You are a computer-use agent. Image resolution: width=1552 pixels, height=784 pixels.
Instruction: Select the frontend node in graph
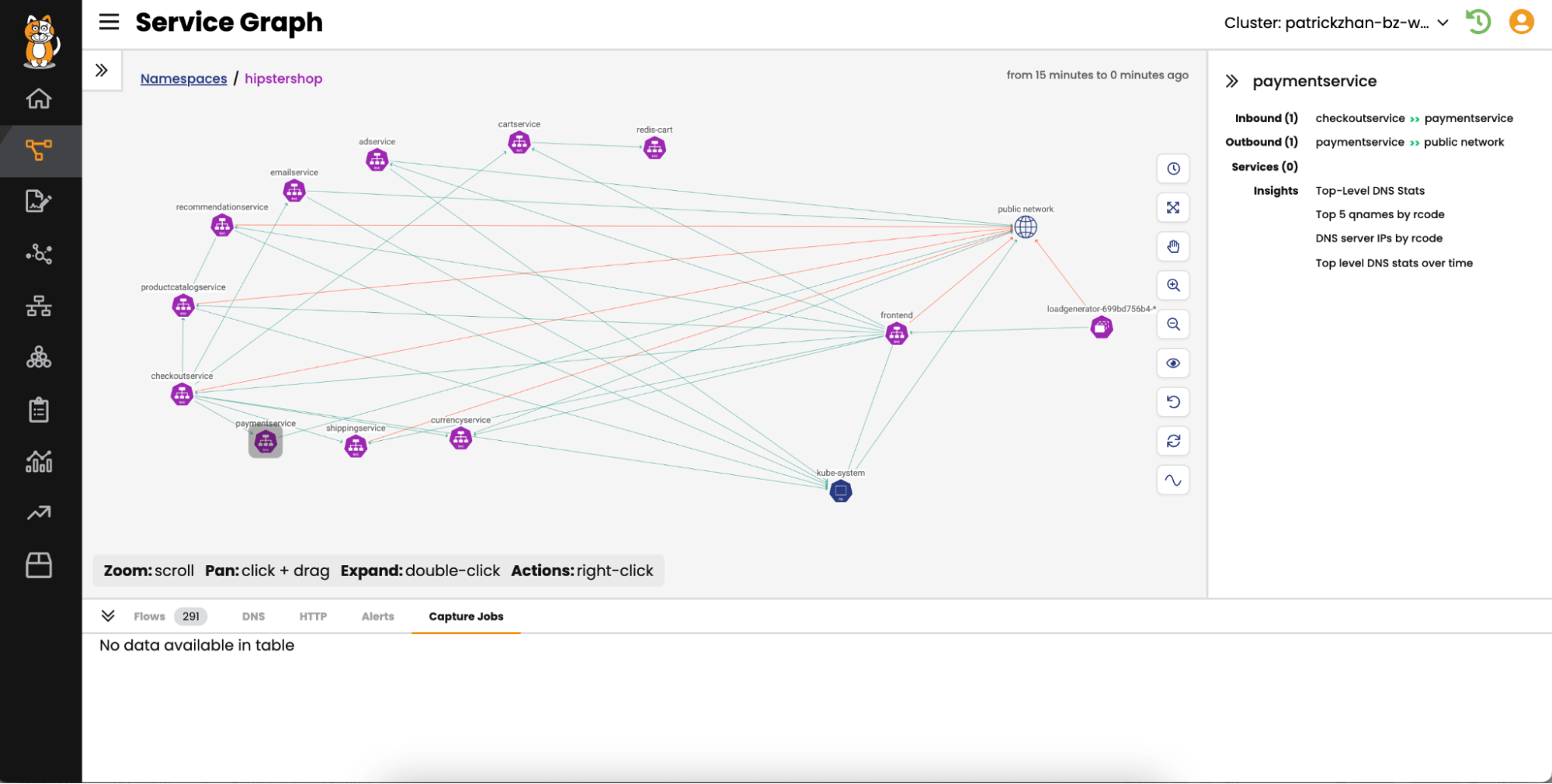897,334
